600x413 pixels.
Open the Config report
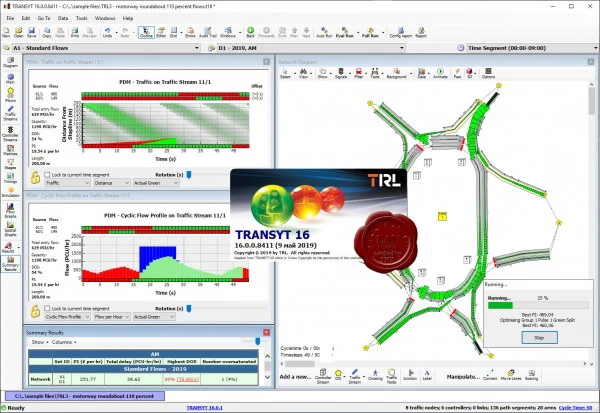click(401, 32)
